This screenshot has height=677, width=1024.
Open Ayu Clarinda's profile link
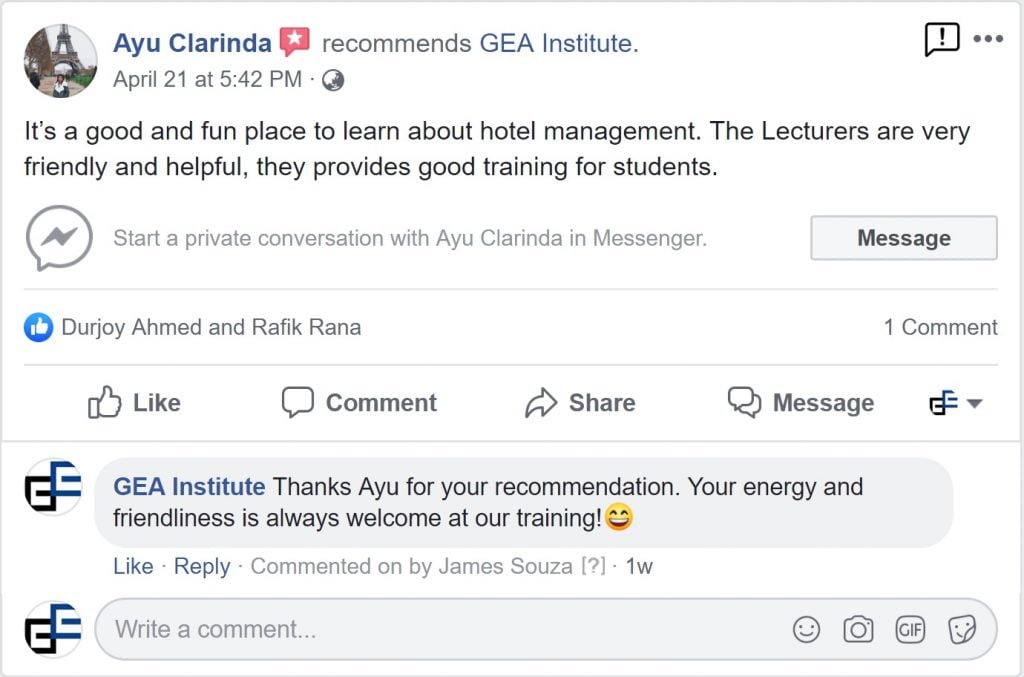pos(192,44)
